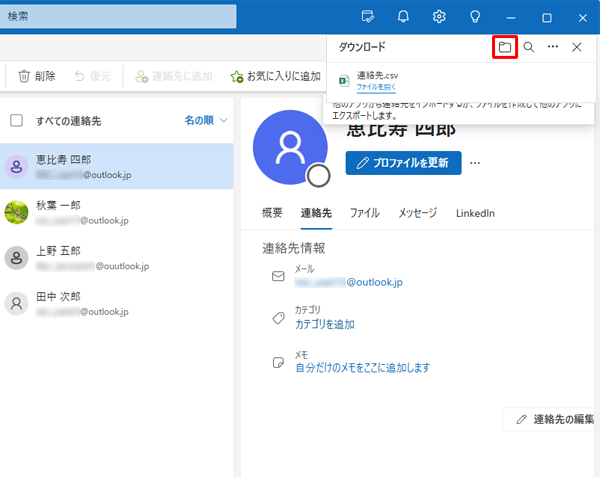Switch to LinkedIn tab
Image resolution: width=600 pixels, height=477 pixels.
point(475,213)
